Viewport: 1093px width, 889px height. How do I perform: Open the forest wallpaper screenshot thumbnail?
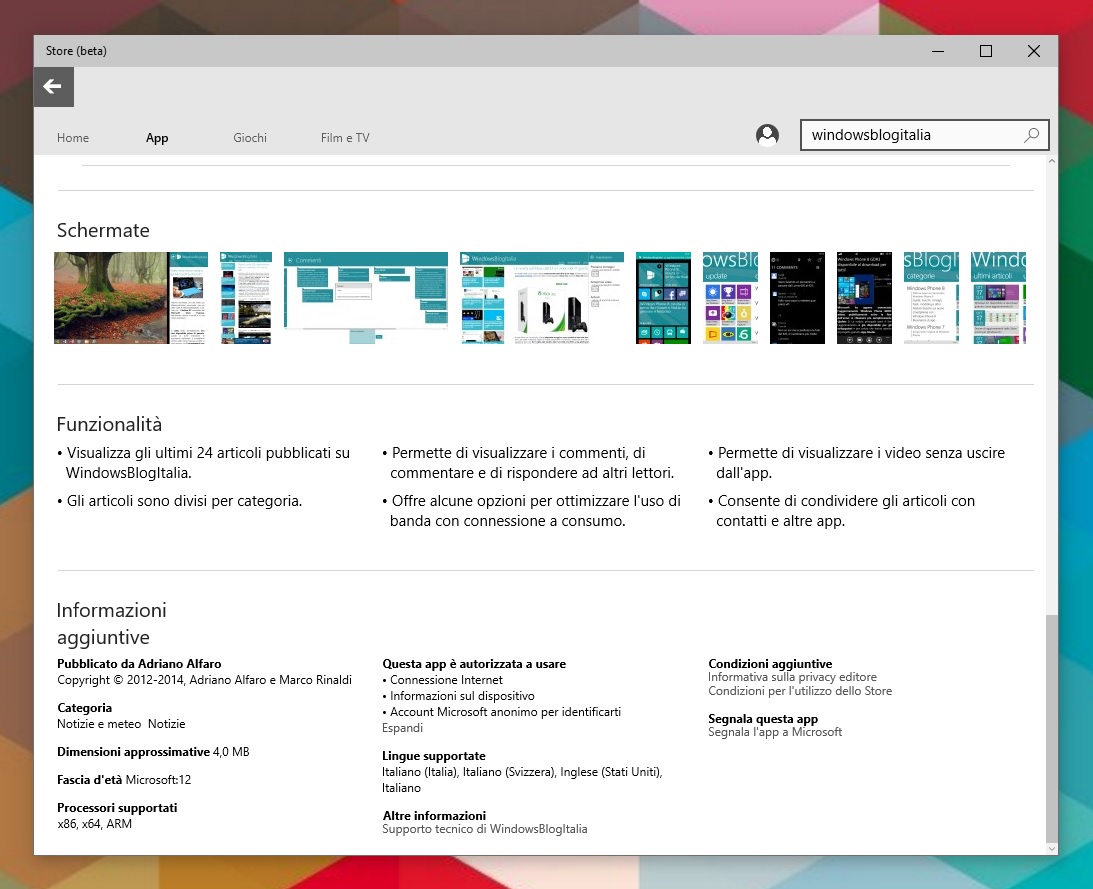(131, 298)
